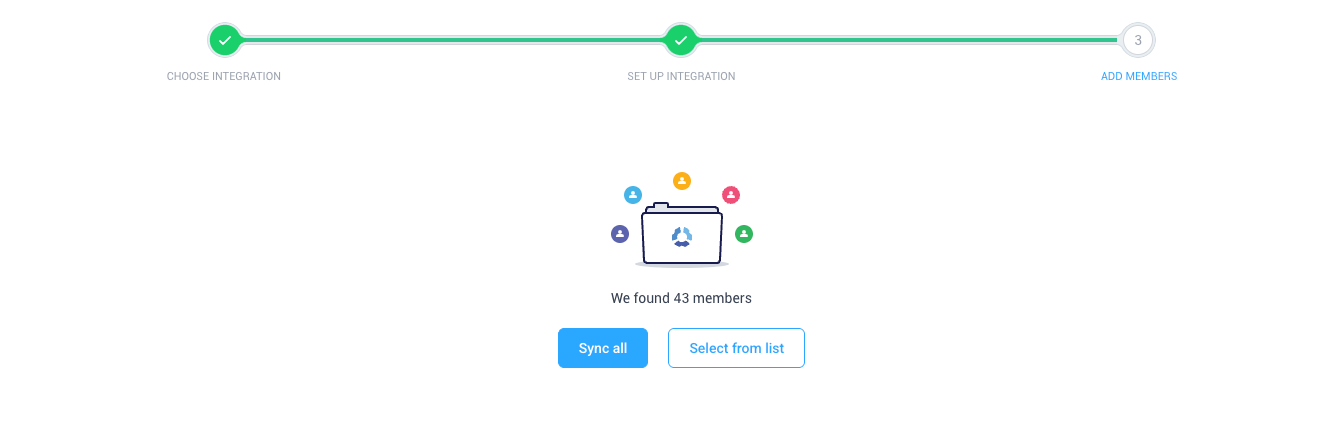Click the ADD MEMBERS step label
Viewport: 1327px width, 426px height.
point(1139,76)
